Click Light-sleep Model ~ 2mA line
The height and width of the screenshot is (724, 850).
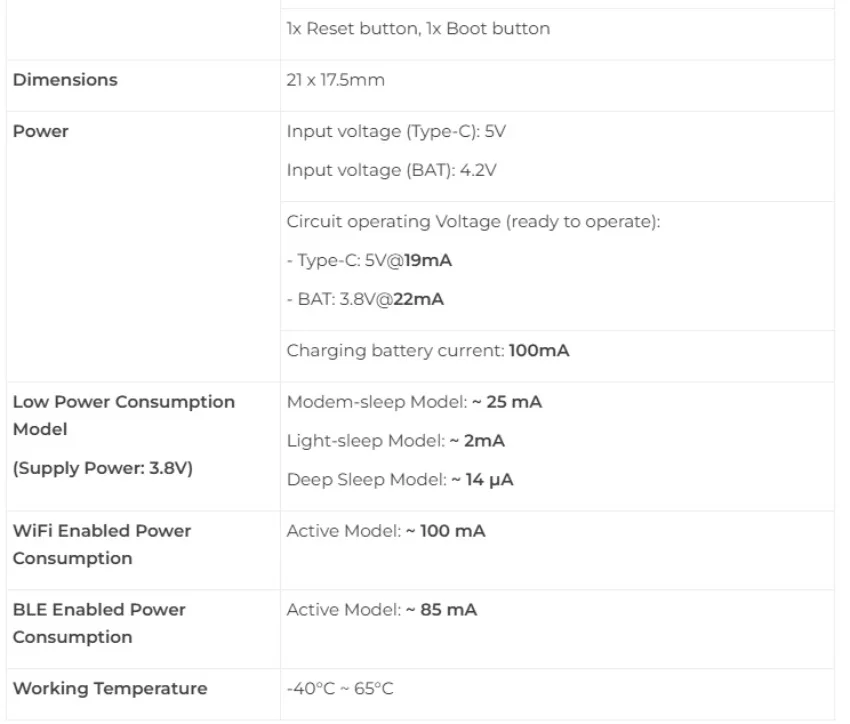point(396,441)
